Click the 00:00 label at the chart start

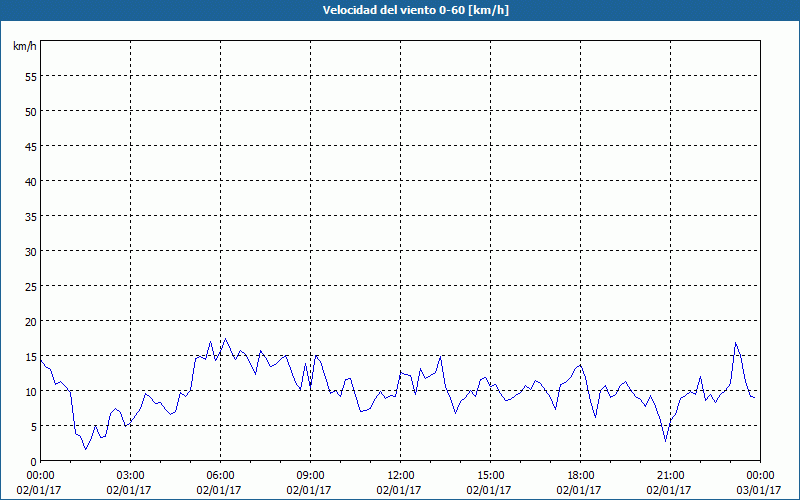click(40, 476)
